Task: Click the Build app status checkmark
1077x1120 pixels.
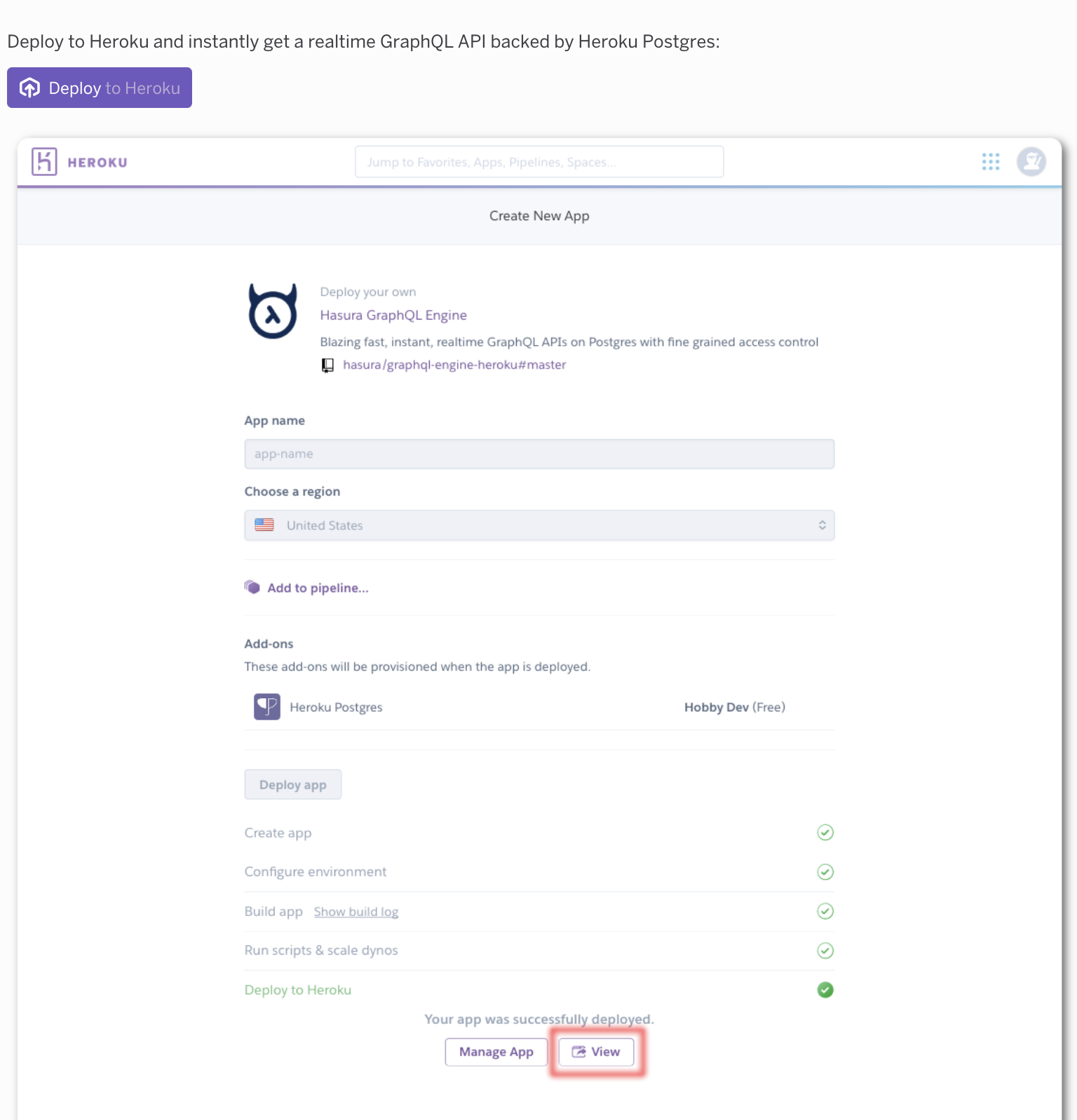Action: [x=825, y=911]
